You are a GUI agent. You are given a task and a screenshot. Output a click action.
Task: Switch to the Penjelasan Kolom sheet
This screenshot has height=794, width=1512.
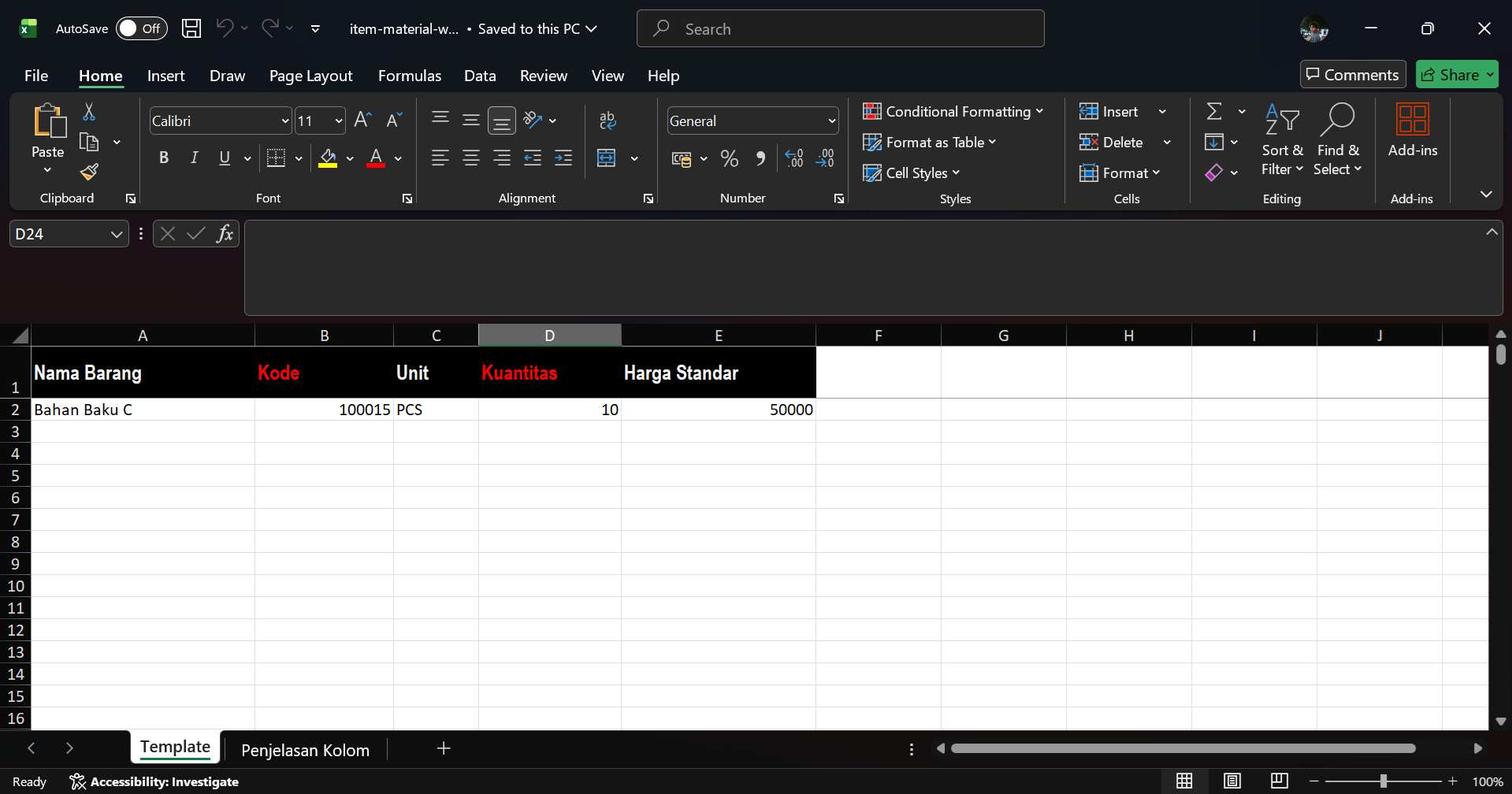pos(305,750)
